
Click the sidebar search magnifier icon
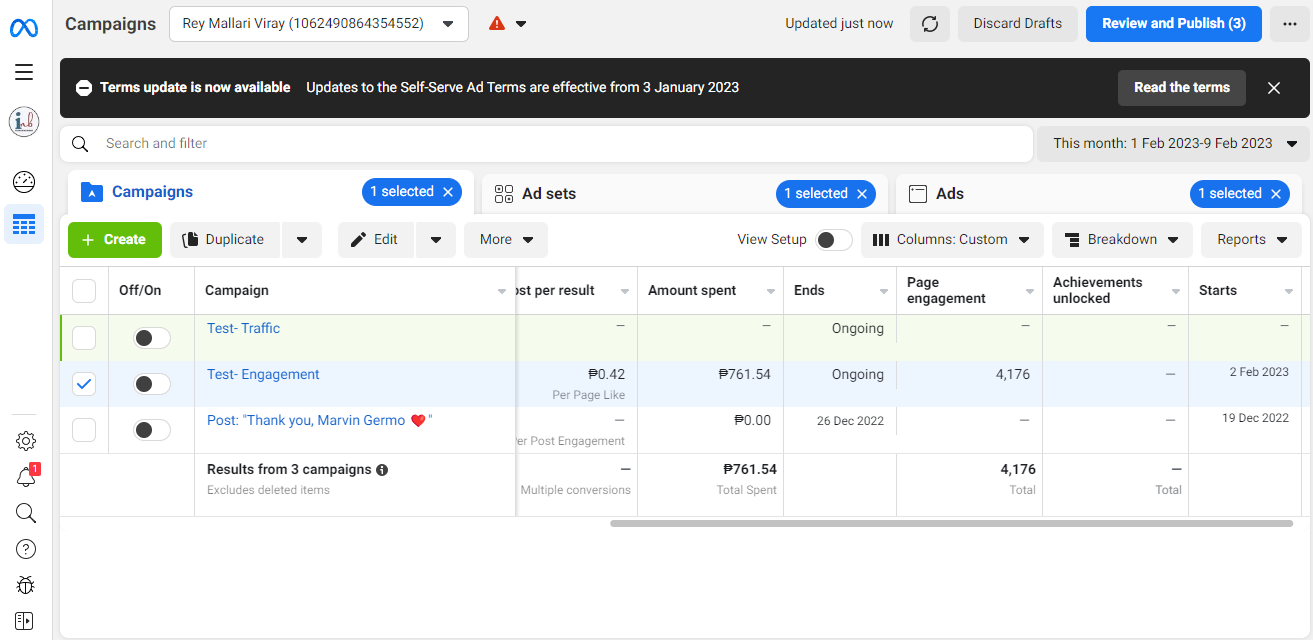26,513
